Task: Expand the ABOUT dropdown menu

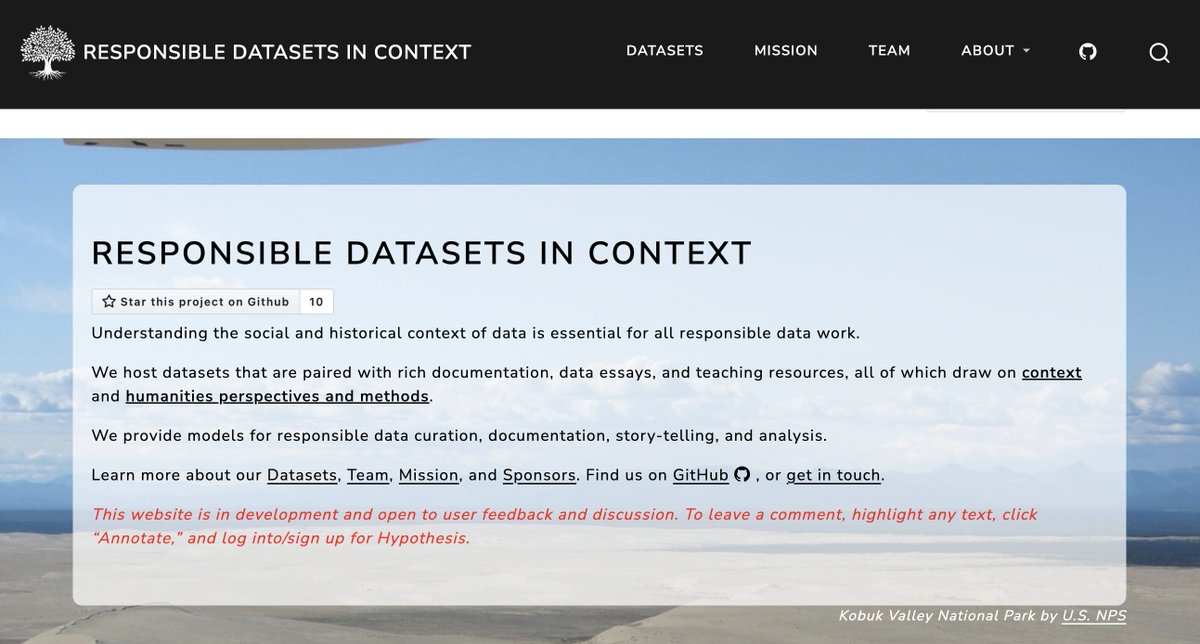Action: 995,51
